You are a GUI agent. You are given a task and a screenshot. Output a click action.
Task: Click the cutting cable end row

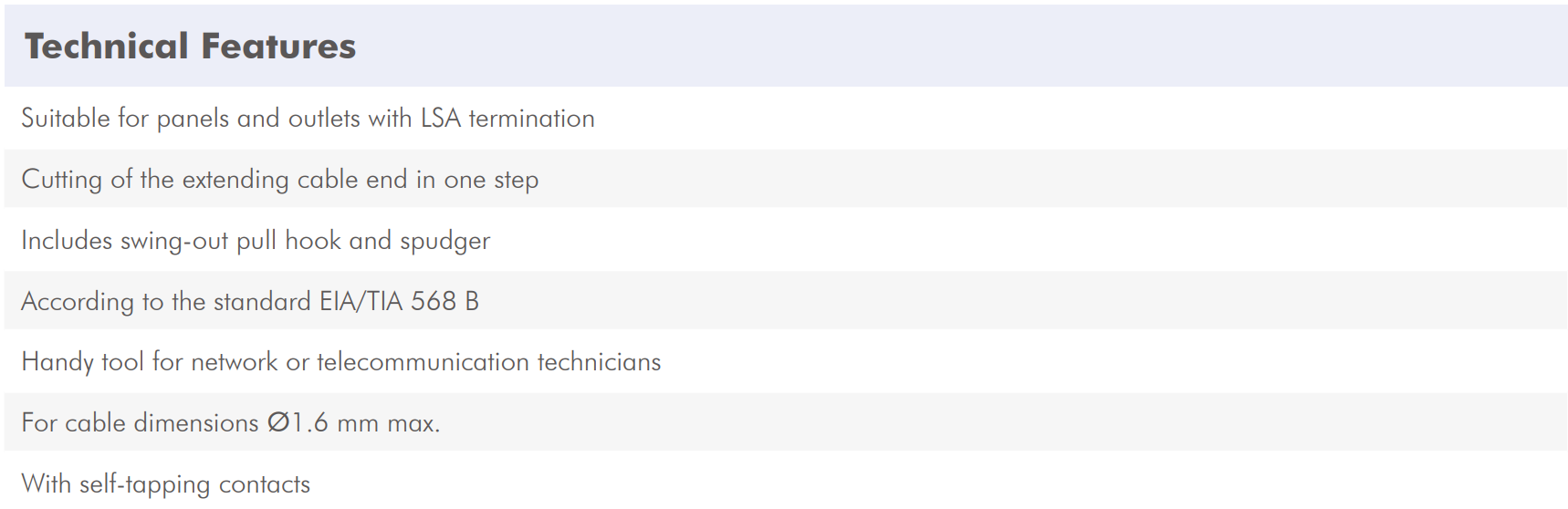[x=786, y=179]
